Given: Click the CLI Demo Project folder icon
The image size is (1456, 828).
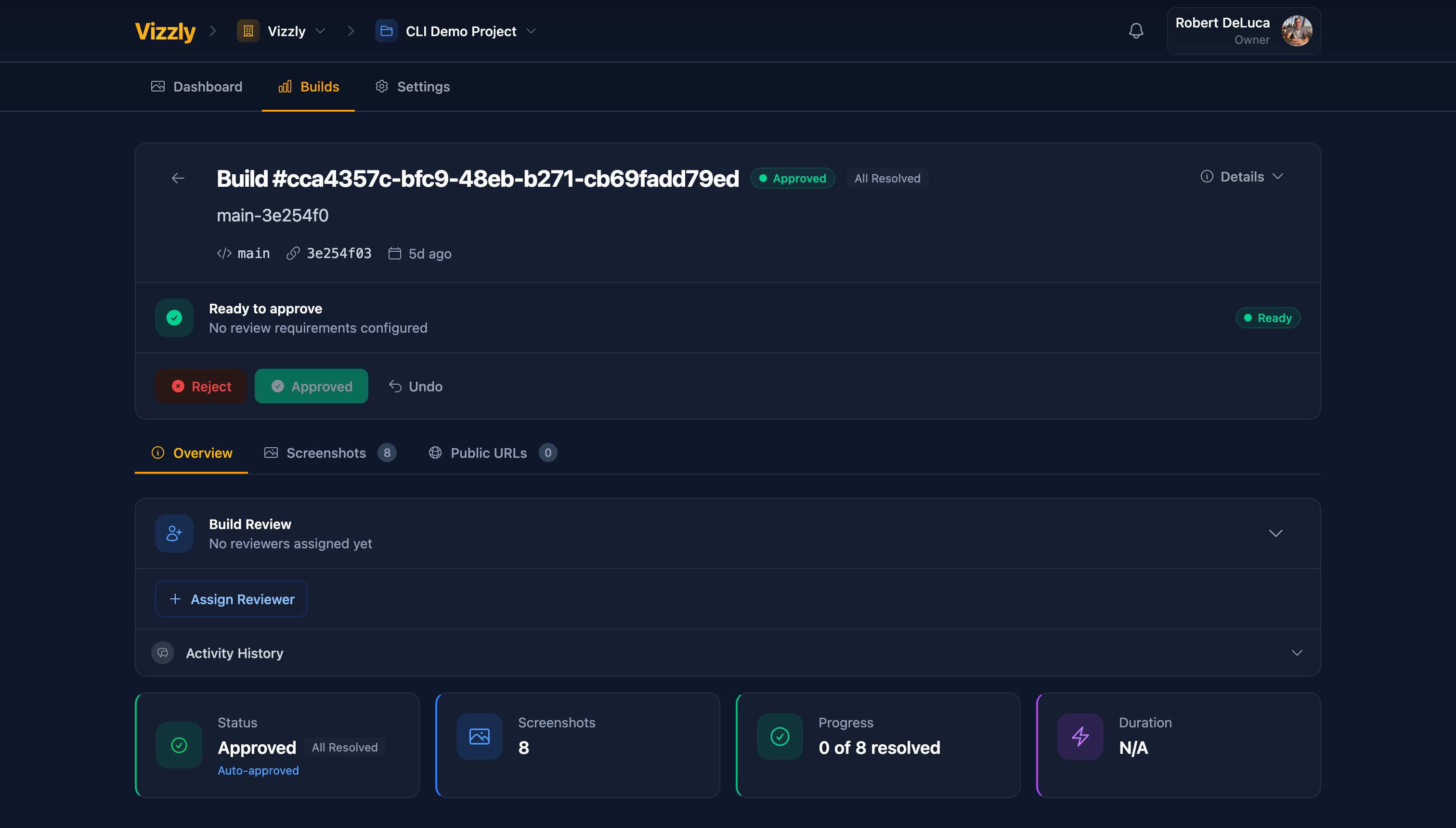Looking at the screenshot, I should [386, 31].
